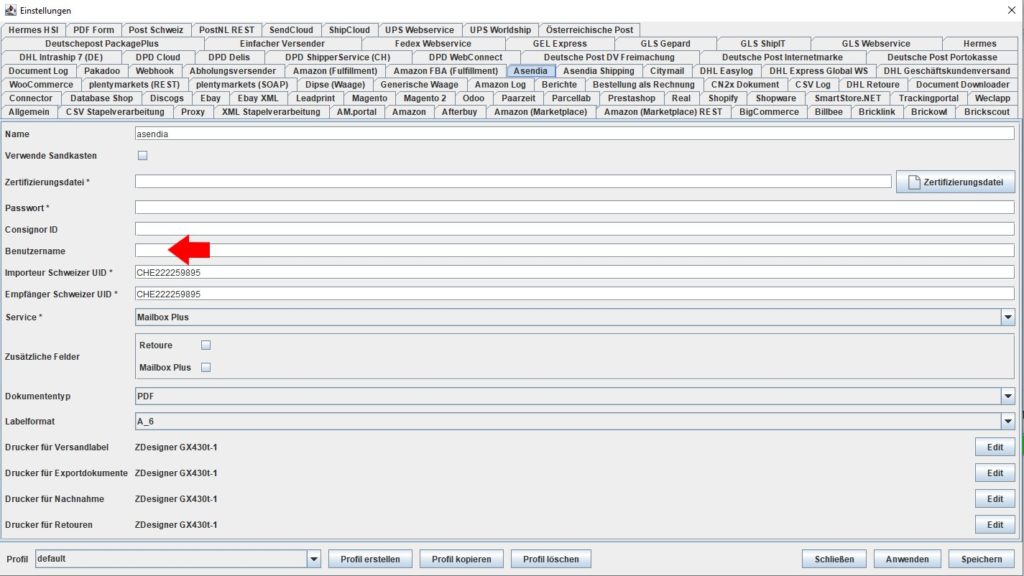Open the WooCommerce tab
This screenshot has width=1024, height=576.
pos(40,84)
